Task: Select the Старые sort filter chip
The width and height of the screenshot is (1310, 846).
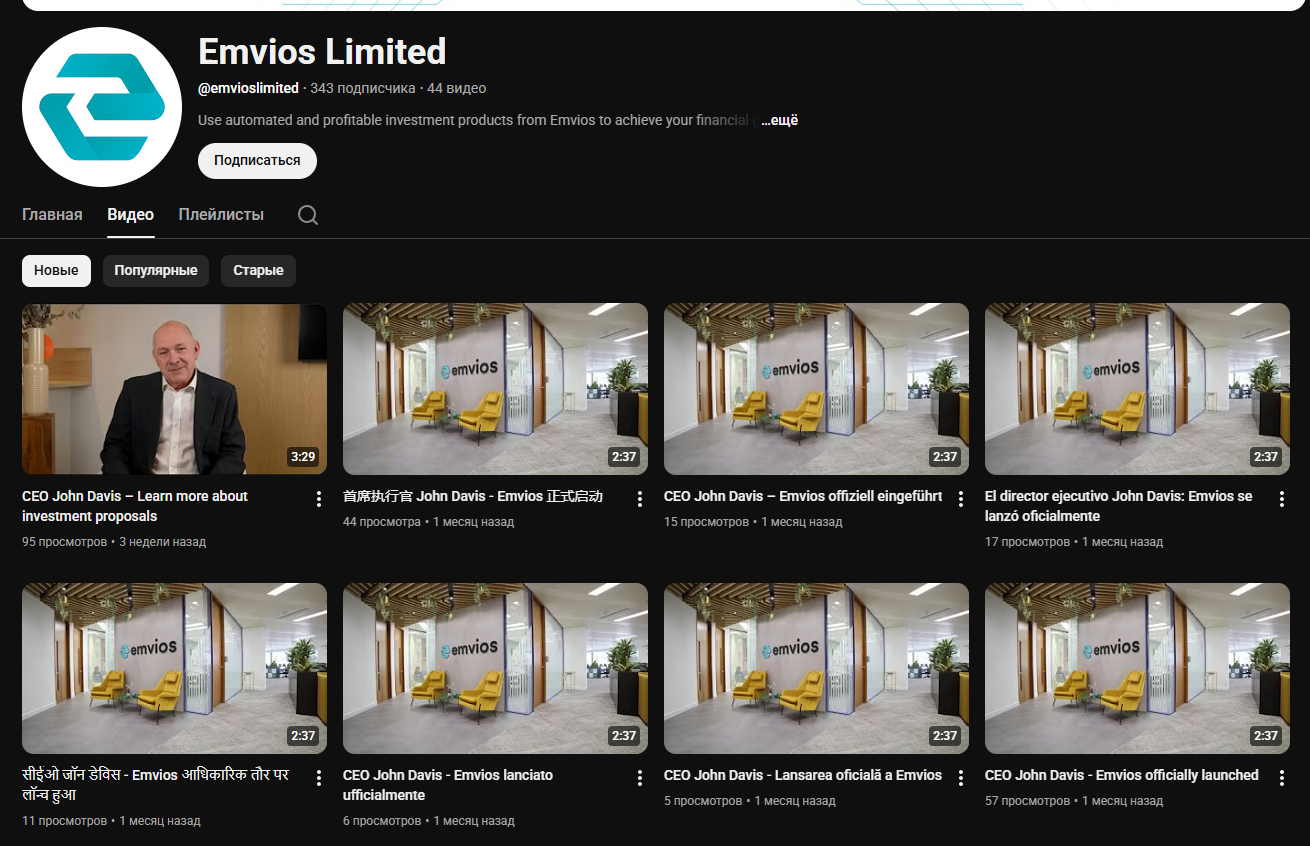Action: point(258,271)
